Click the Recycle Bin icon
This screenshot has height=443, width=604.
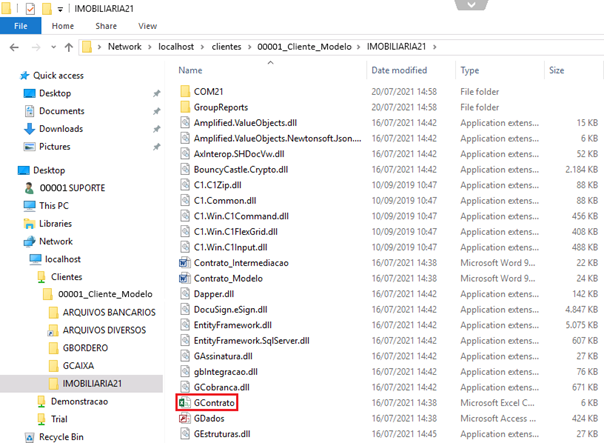29,437
